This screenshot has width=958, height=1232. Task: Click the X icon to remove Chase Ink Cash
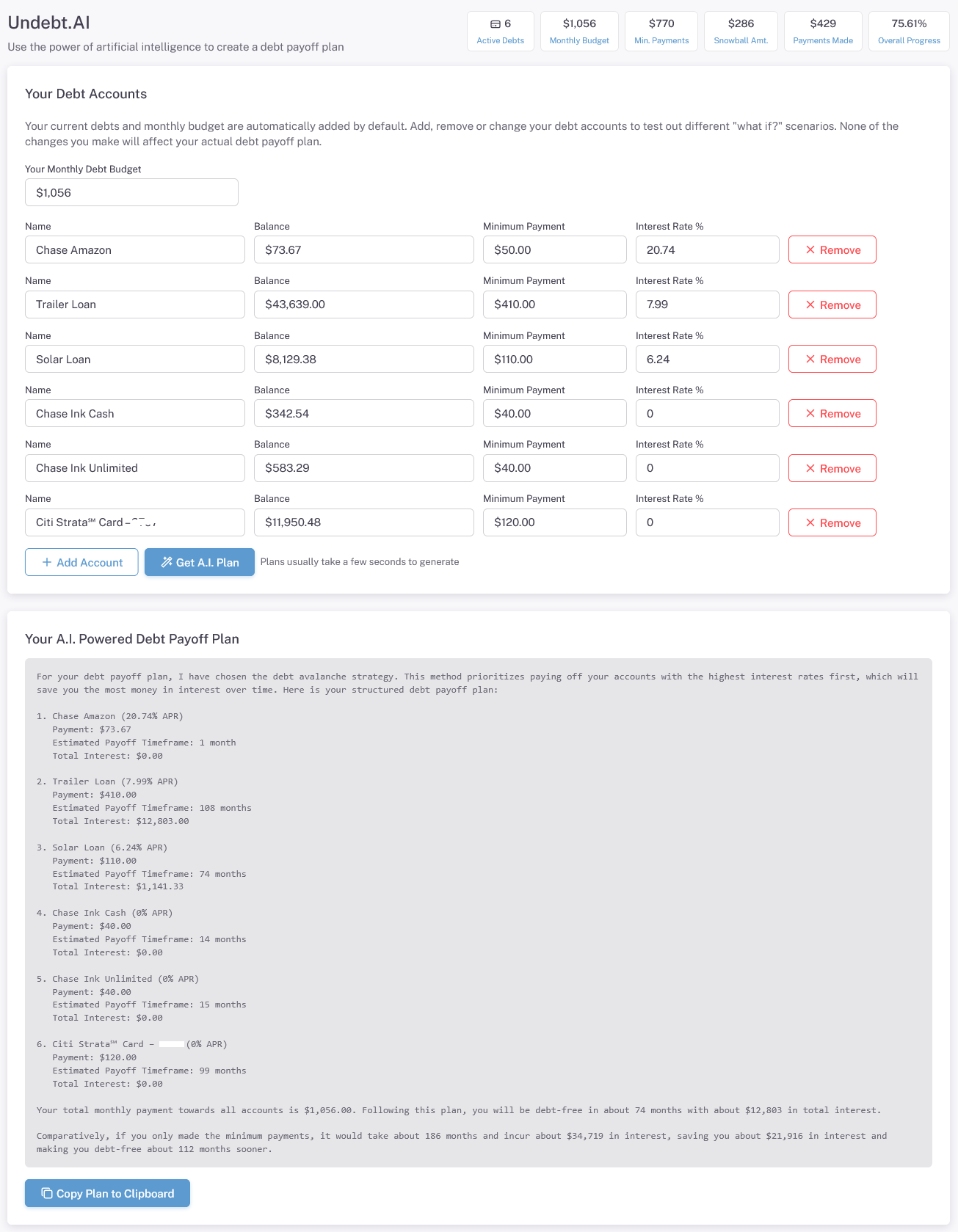point(810,413)
